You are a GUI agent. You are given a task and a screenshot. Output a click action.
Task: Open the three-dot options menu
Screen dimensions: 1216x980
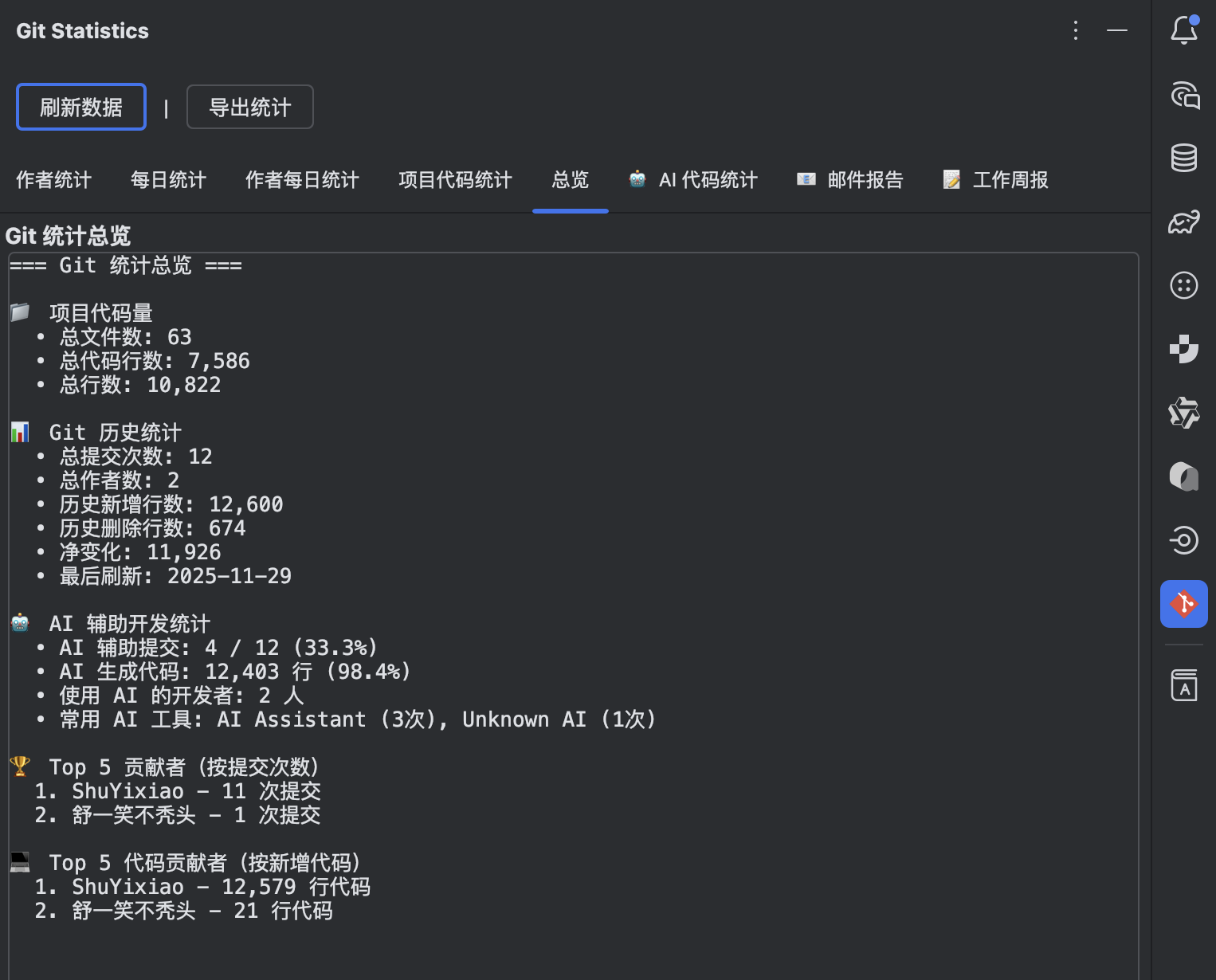click(x=1076, y=30)
